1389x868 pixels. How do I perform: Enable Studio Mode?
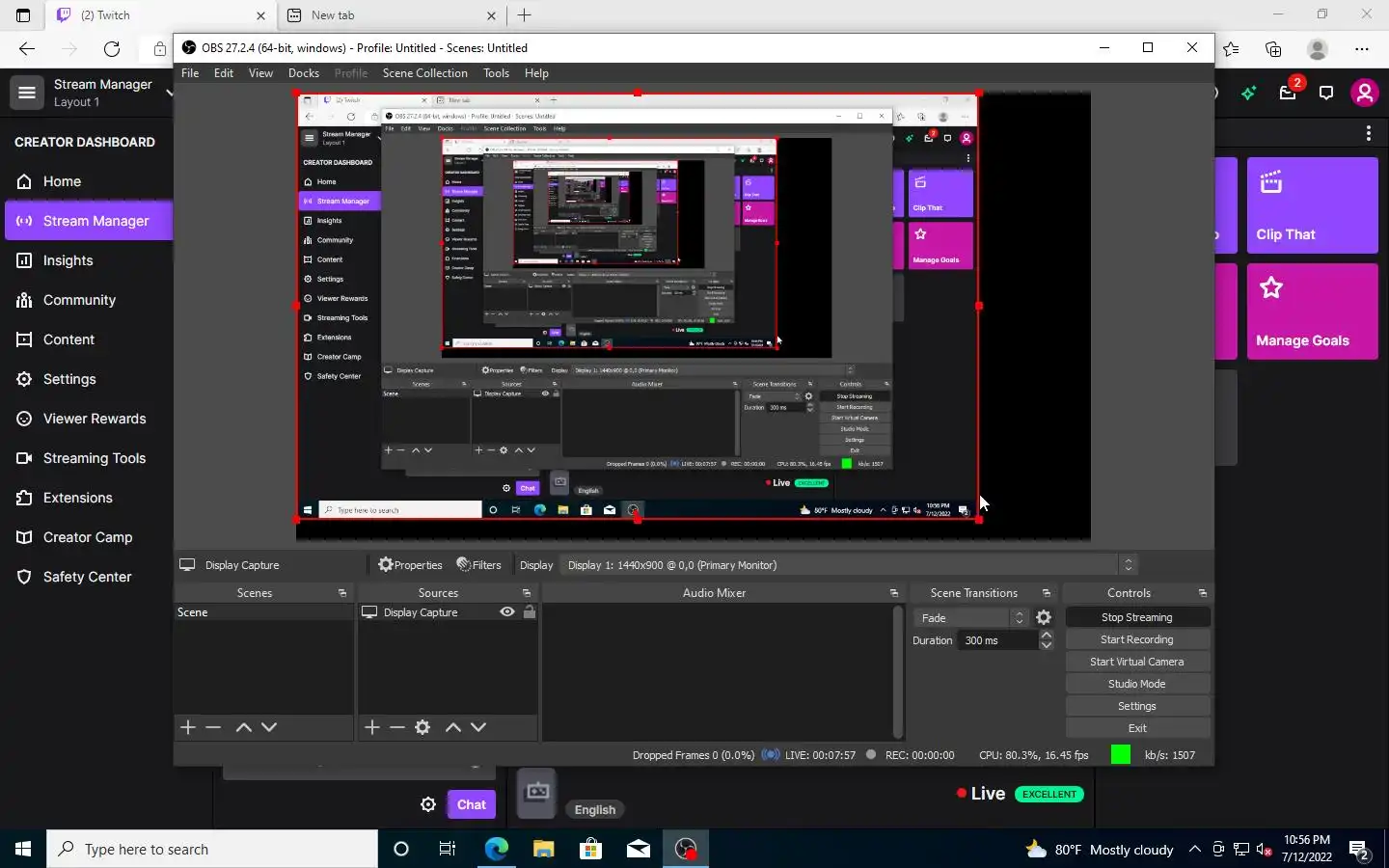(x=1137, y=684)
